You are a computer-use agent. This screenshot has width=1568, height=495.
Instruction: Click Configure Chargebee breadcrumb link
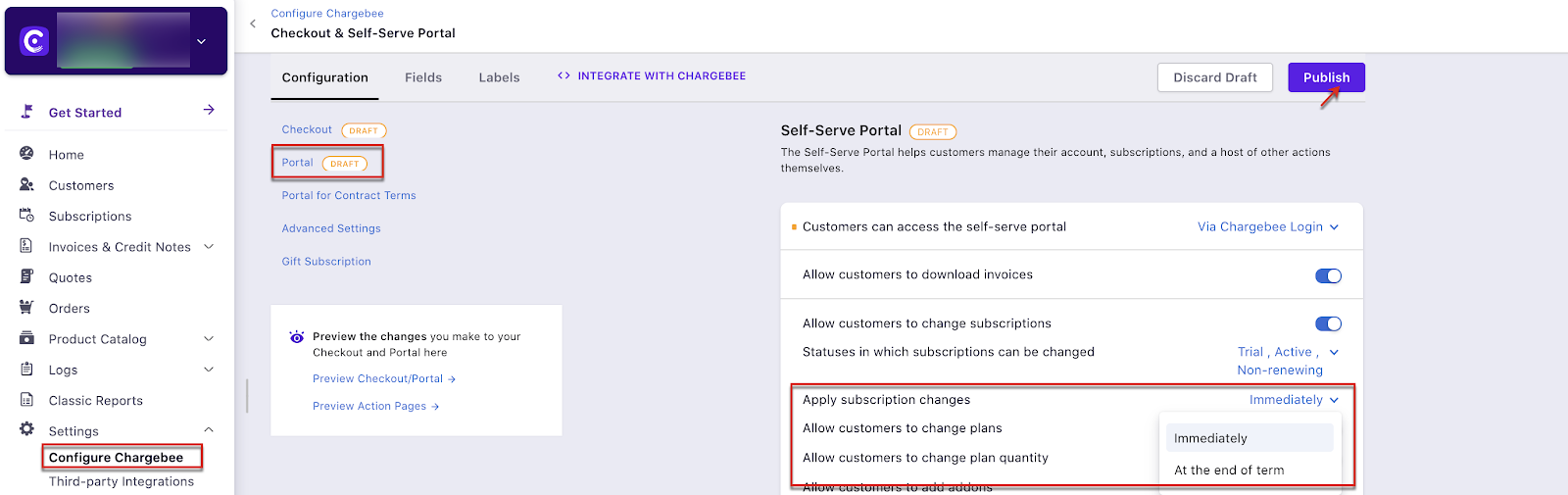pyautogui.click(x=327, y=14)
